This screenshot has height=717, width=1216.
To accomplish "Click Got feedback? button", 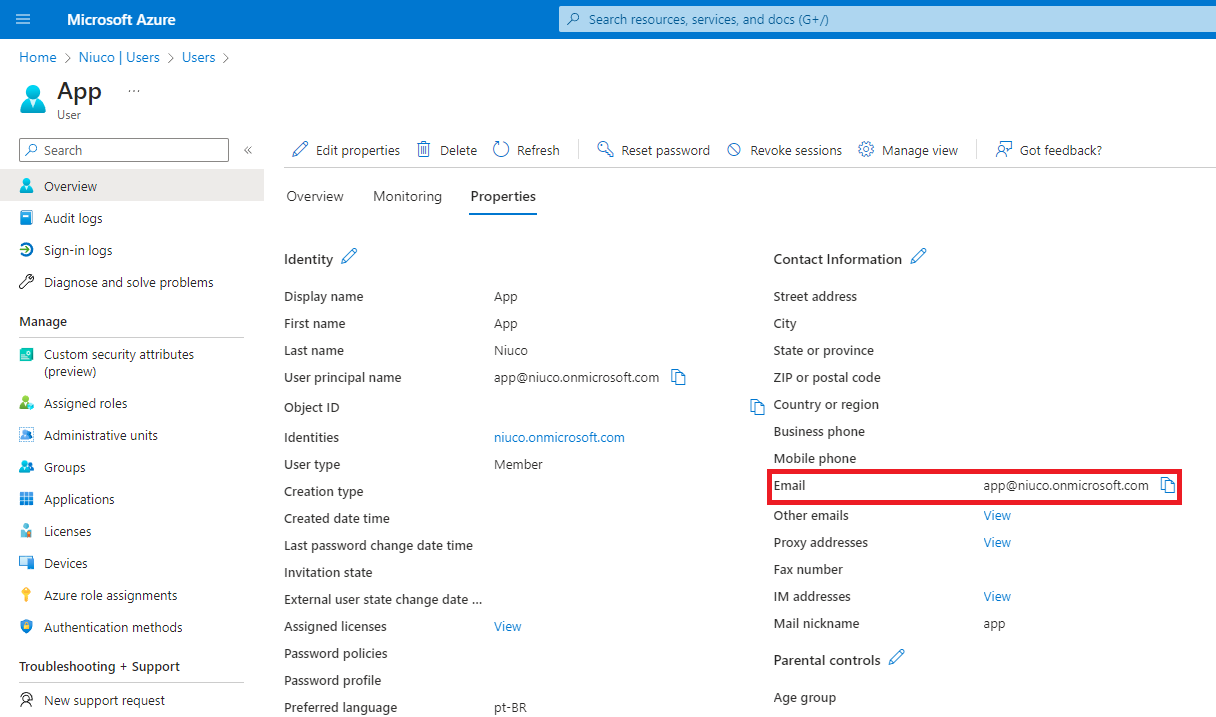I will [x=1049, y=150].
